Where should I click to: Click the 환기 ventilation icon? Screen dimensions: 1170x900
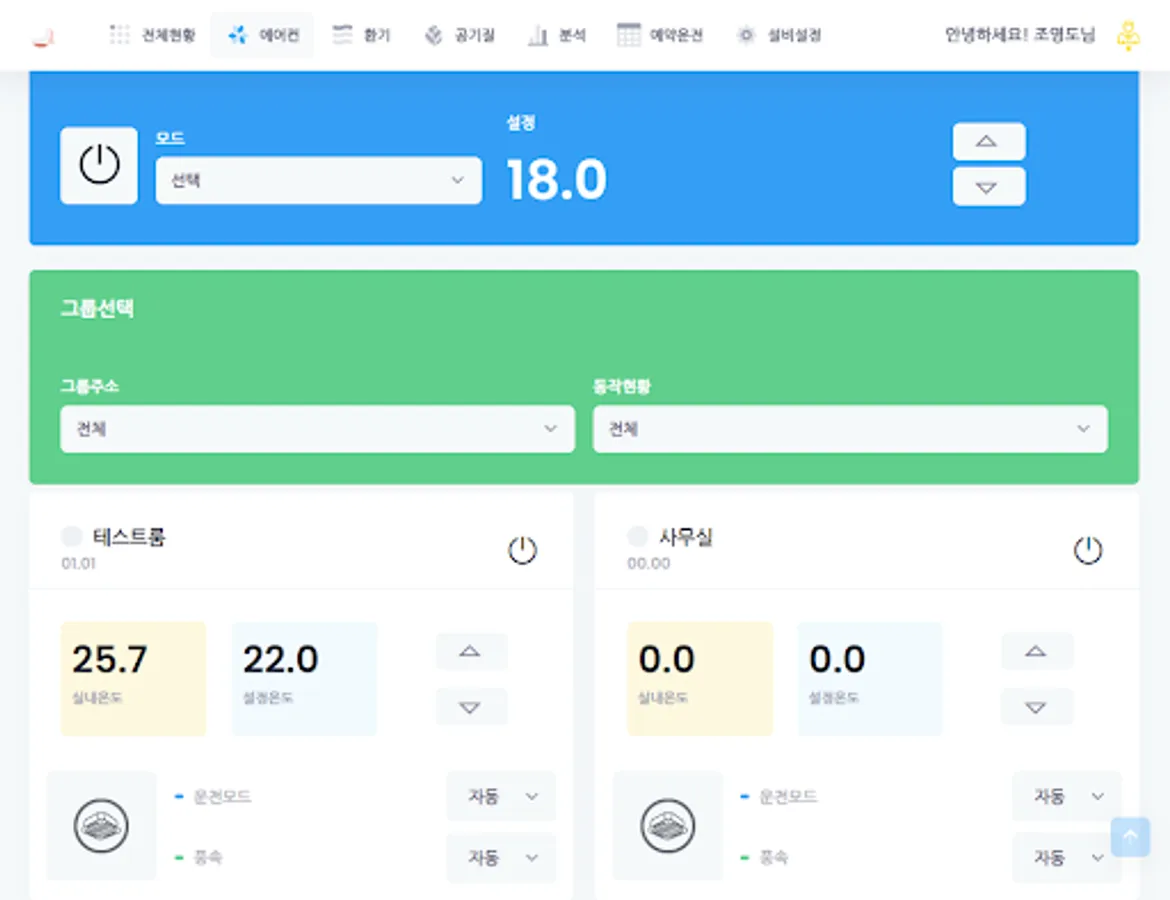341,34
